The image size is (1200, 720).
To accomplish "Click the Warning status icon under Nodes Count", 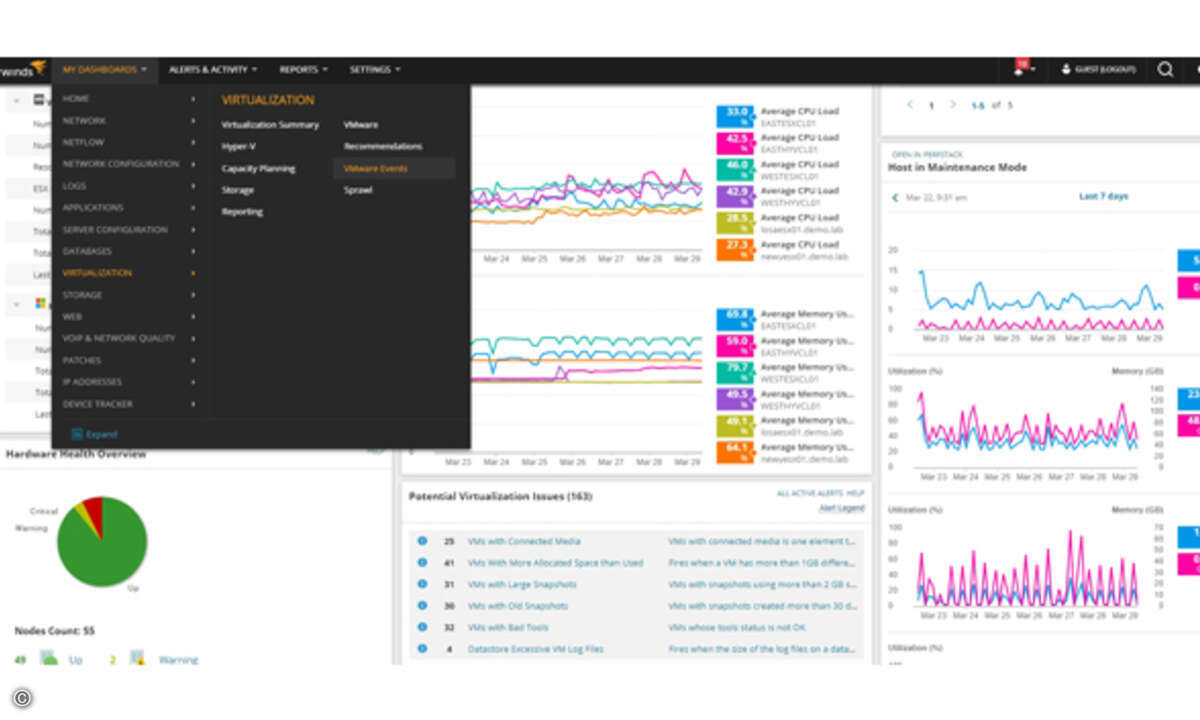I will click(x=138, y=658).
